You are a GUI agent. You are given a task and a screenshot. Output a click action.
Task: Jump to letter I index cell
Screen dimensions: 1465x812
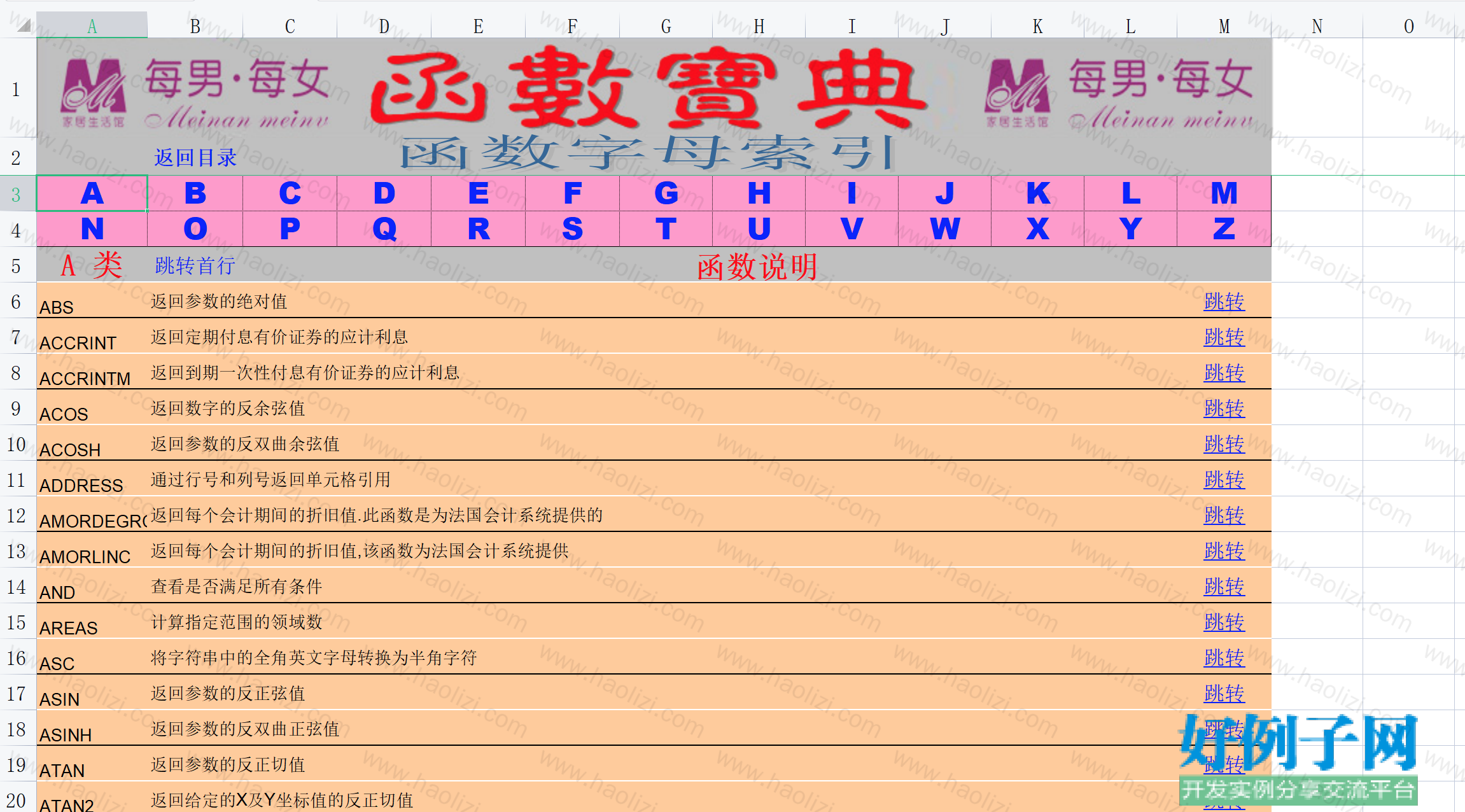click(852, 193)
